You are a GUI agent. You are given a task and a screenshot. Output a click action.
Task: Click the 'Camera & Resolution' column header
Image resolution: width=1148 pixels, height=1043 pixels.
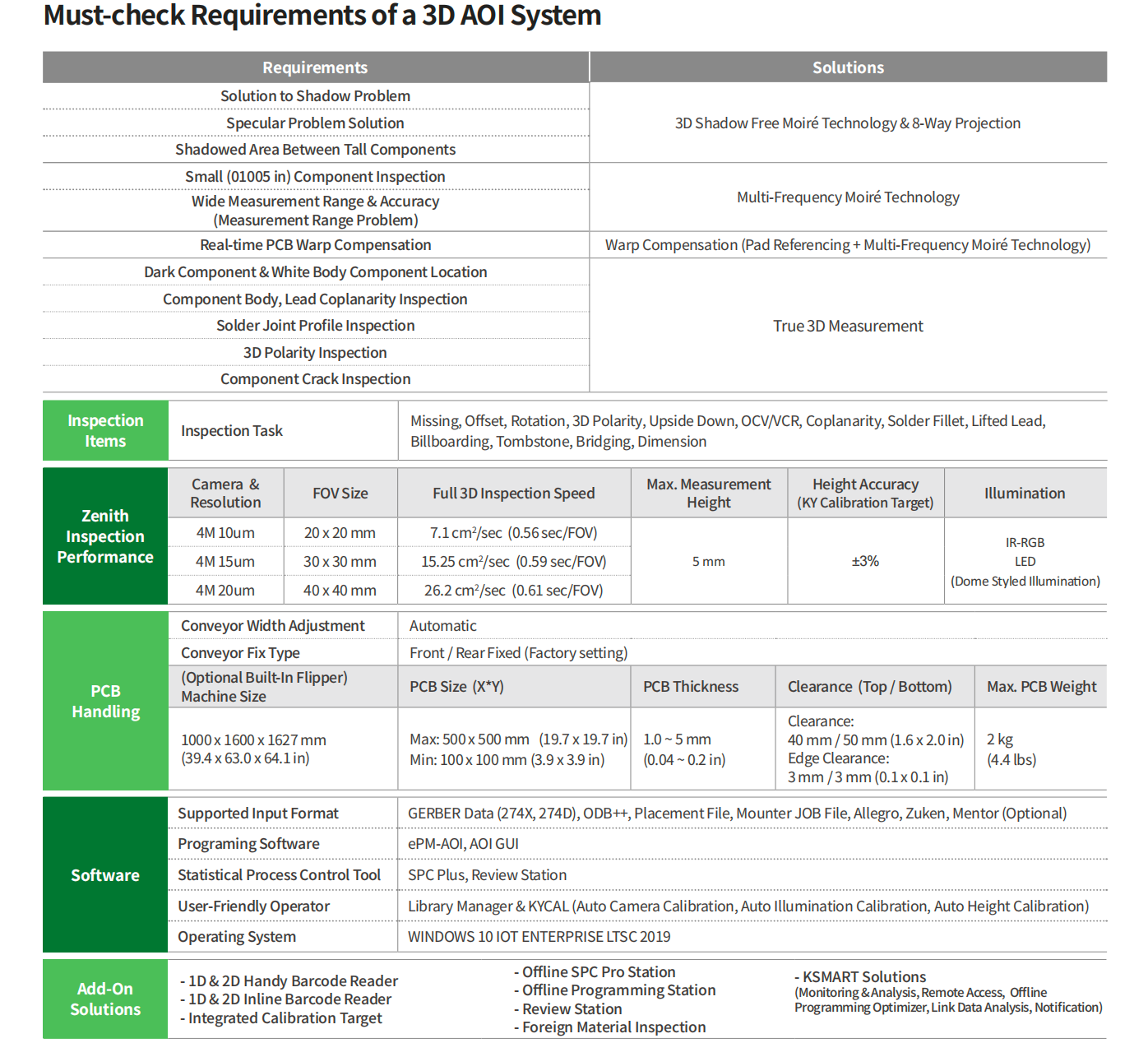[x=225, y=494]
